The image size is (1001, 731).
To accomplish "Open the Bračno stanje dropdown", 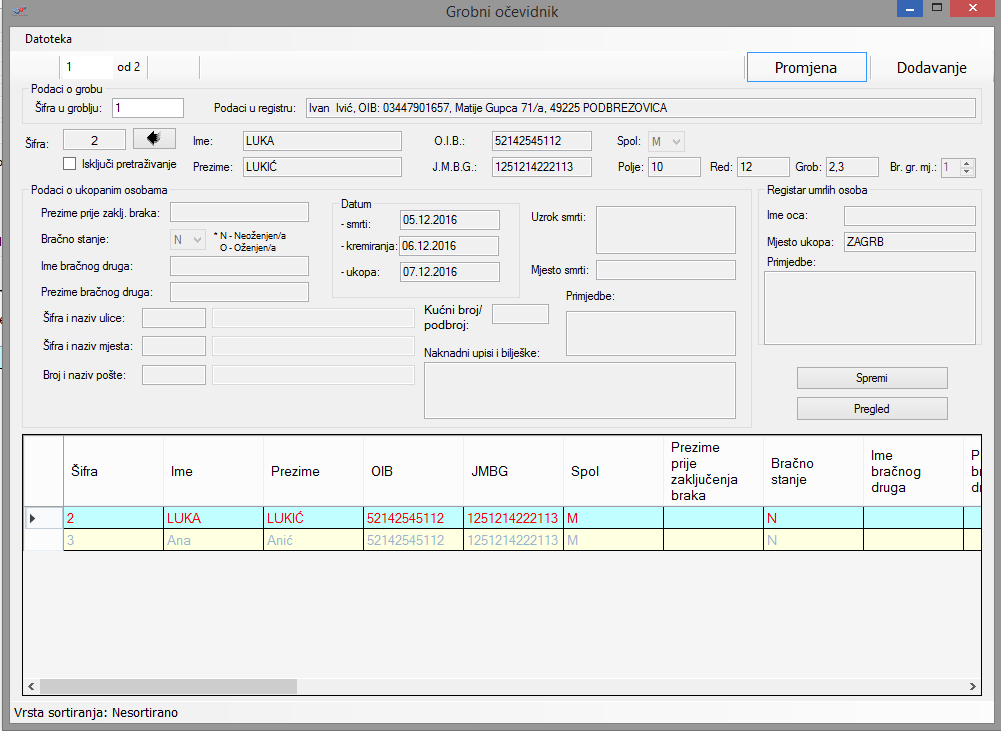I will pyautogui.click(x=187, y=240).
